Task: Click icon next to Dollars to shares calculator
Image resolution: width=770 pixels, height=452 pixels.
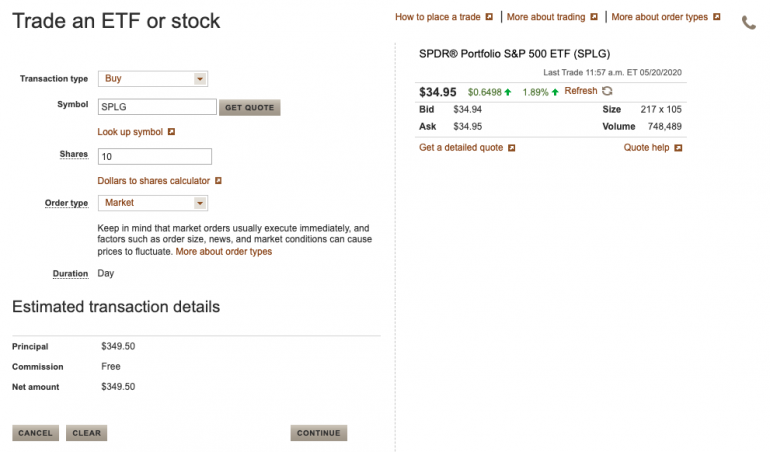Action: pyautogui.click(x=218, y=181)
